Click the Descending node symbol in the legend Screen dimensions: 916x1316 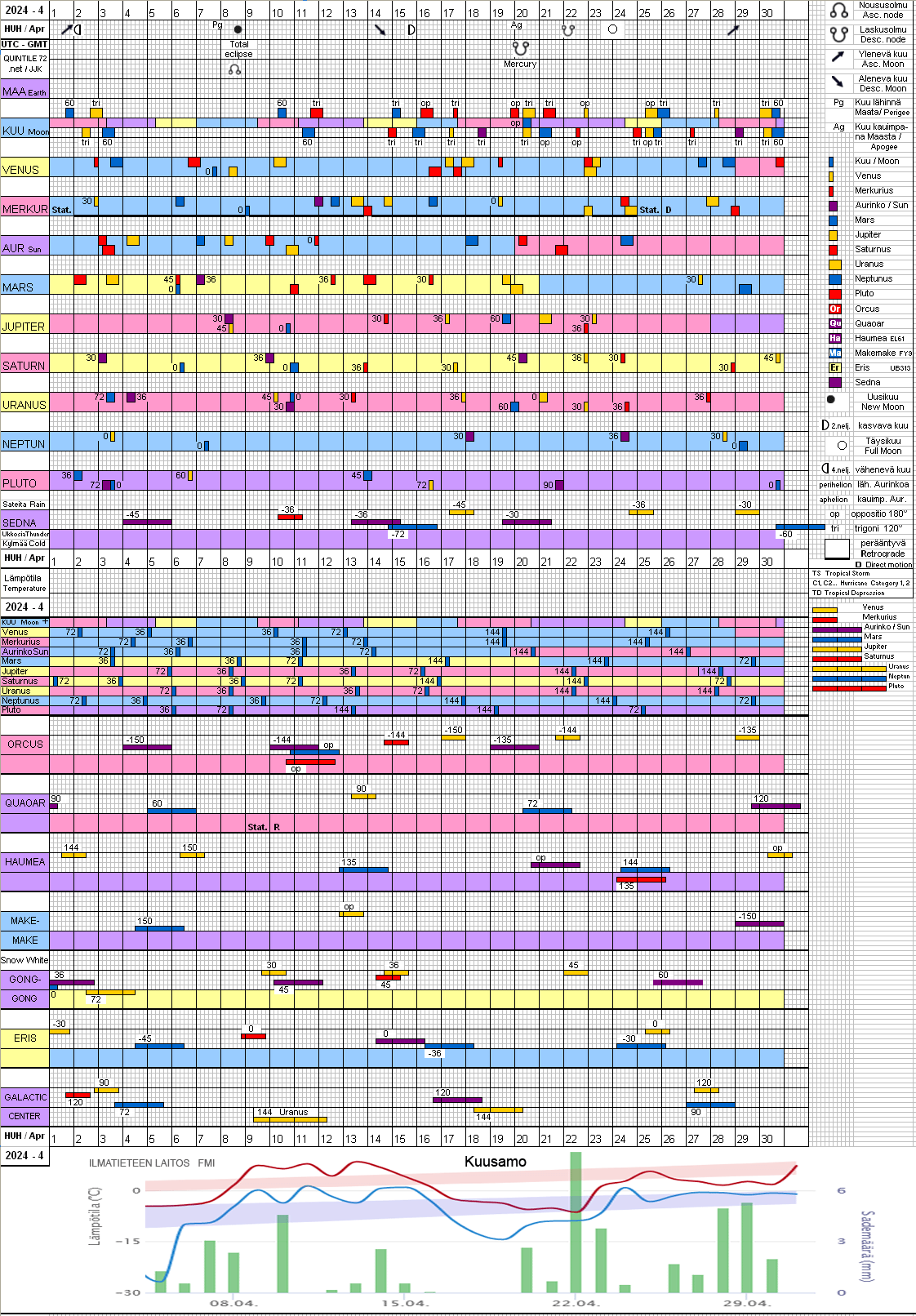pos(838,34)
